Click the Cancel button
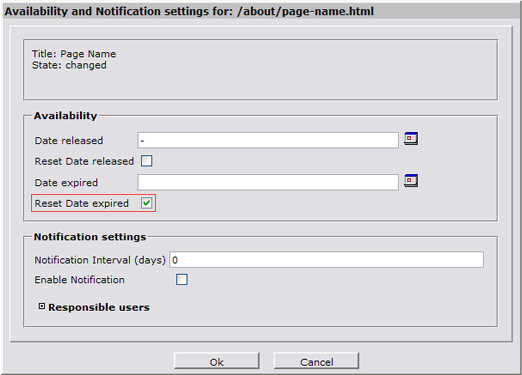 (x=316, y=361)
